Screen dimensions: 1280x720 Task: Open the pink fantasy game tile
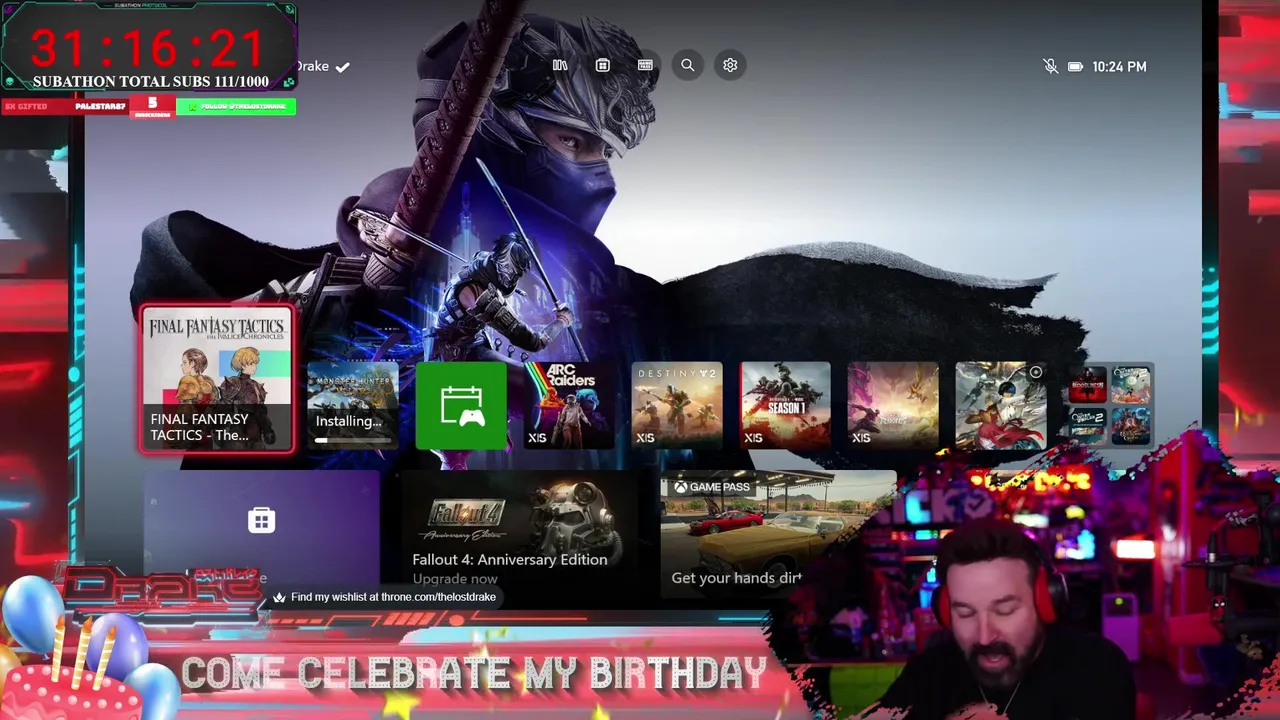tap(893, 405)
